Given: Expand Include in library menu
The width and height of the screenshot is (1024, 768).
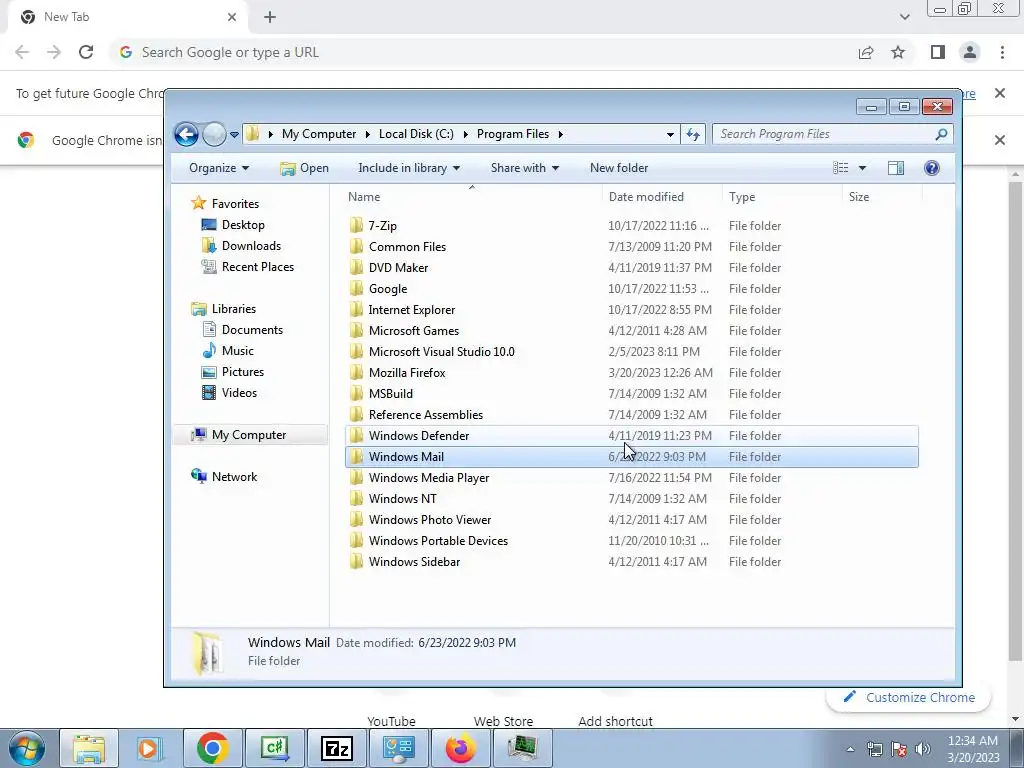Looking at the screenshot, I should 409,168.
